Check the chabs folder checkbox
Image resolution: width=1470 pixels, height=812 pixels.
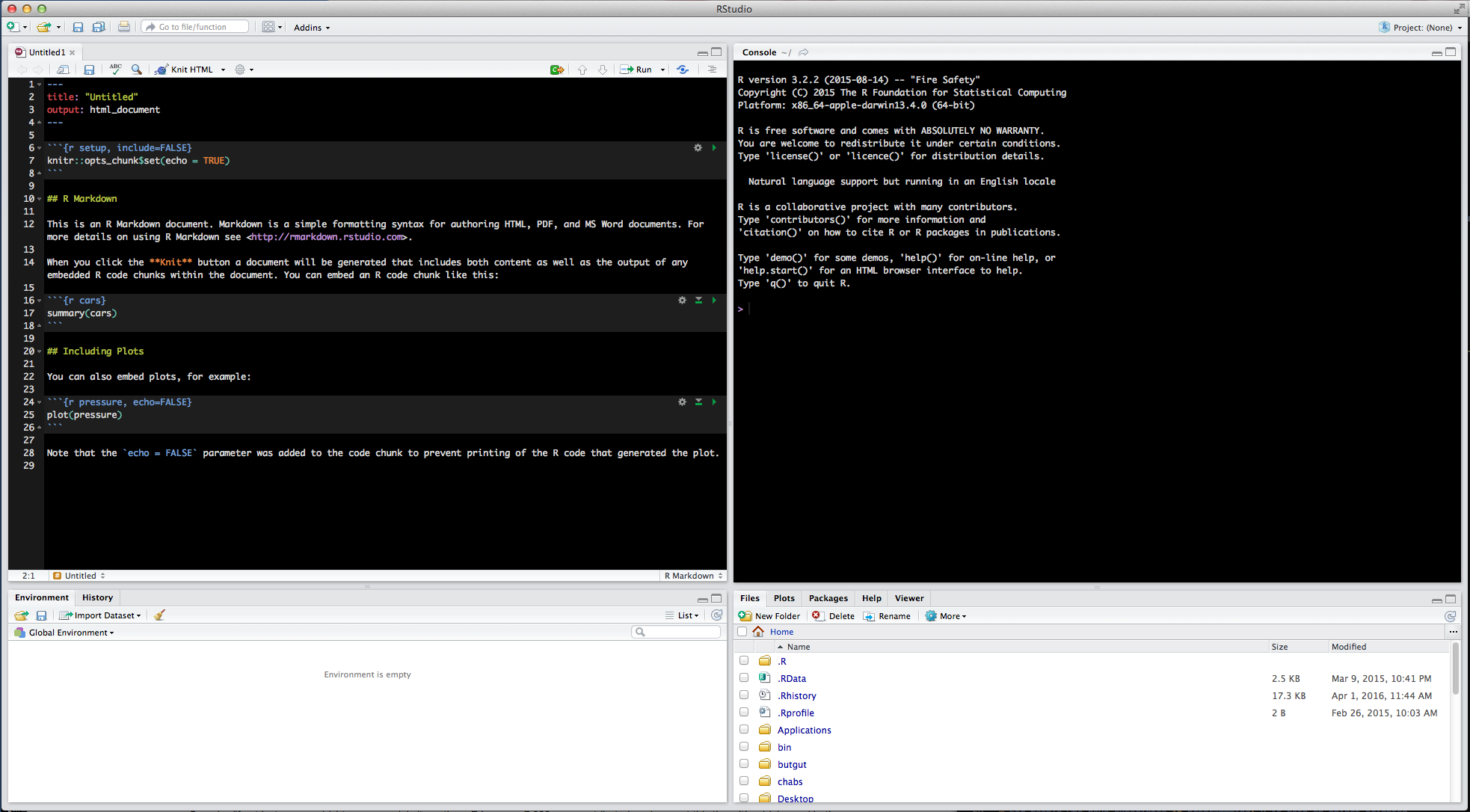pos(744,781)
